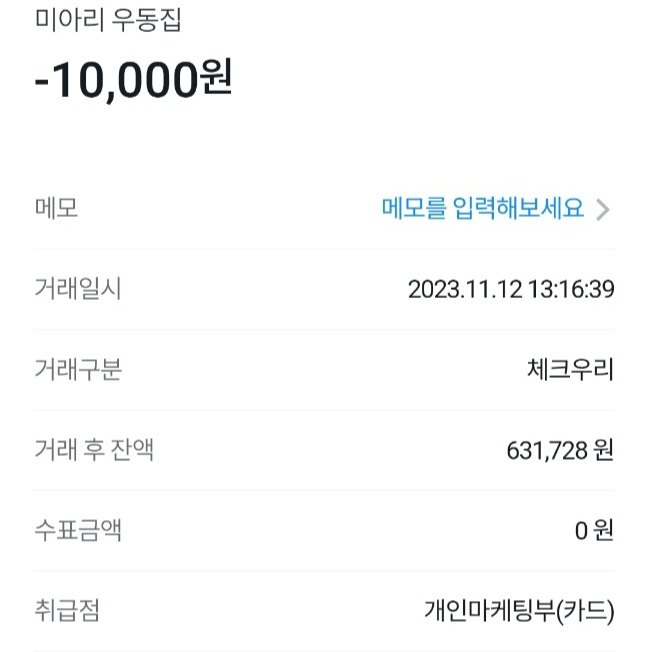Select the 거래일시 label
The height and width of the screenshot is (652, 648).
point(78,290)
